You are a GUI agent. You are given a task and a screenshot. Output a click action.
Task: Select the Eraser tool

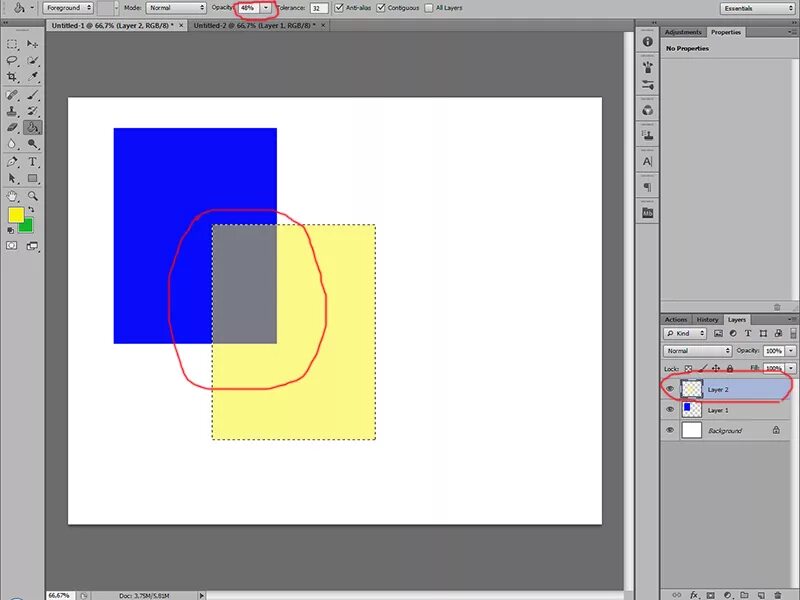[x=12, y=128]
